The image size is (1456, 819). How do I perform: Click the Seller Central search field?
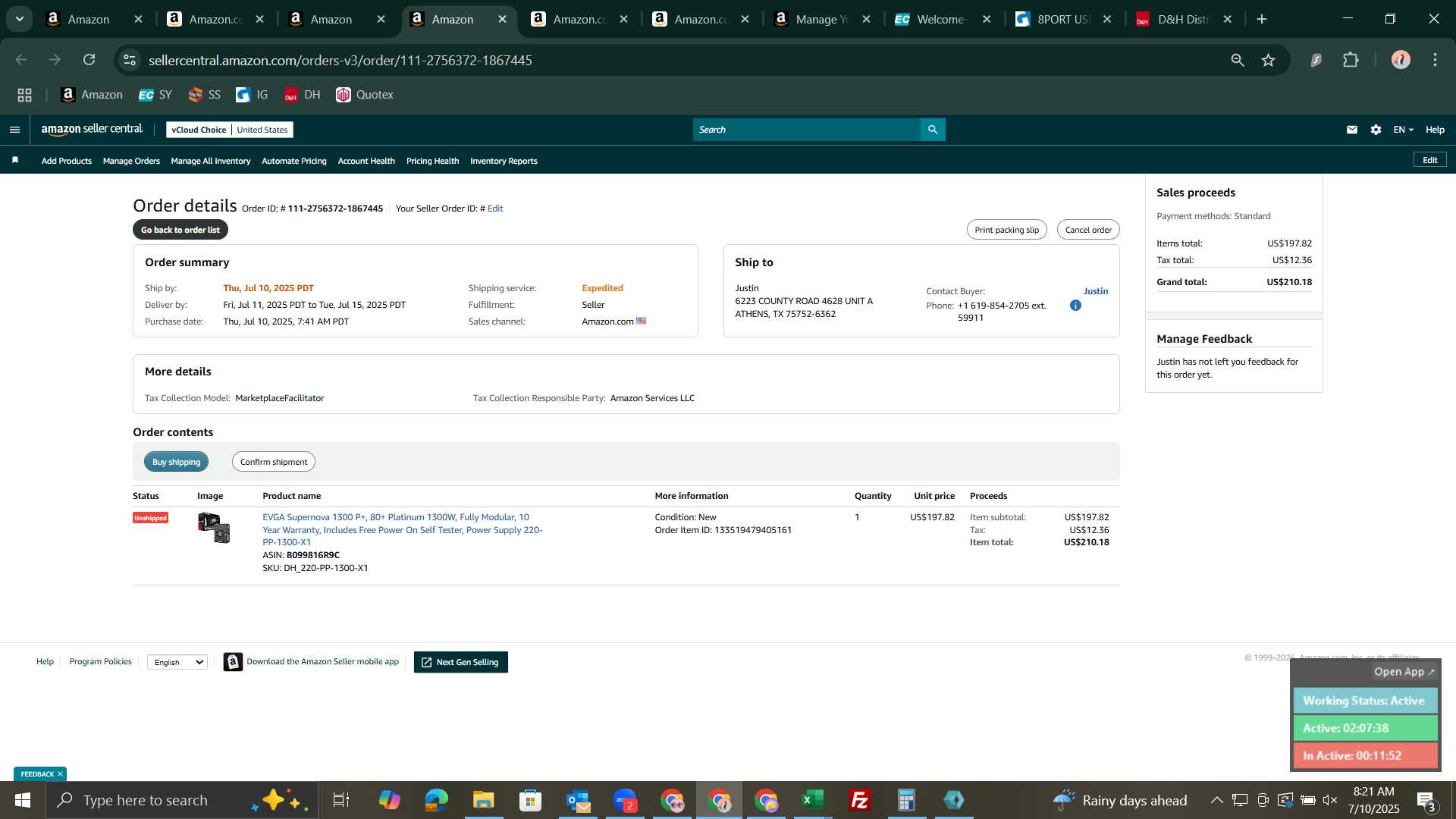coord(806,130)
